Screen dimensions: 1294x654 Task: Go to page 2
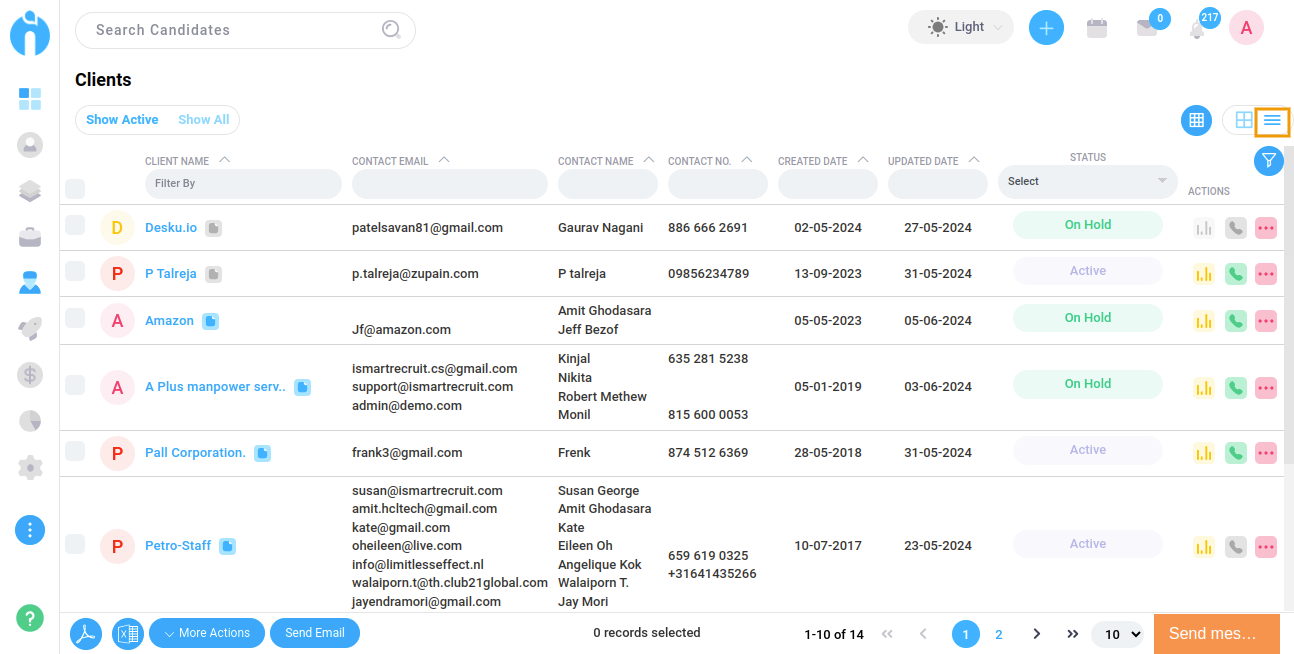pyautogui.click(x=998, y=634)
